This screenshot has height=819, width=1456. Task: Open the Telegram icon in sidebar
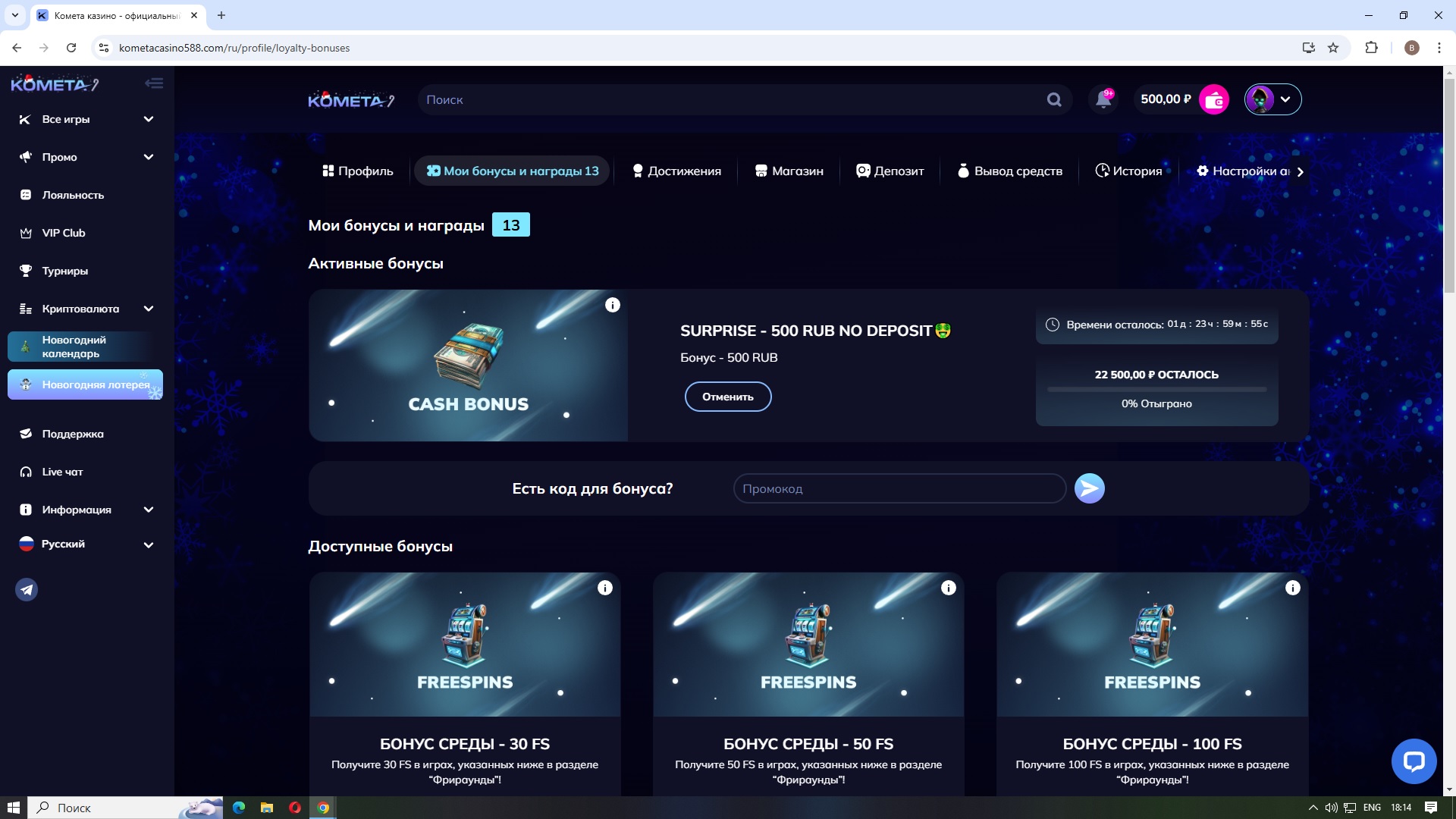[x=27, y=589]
